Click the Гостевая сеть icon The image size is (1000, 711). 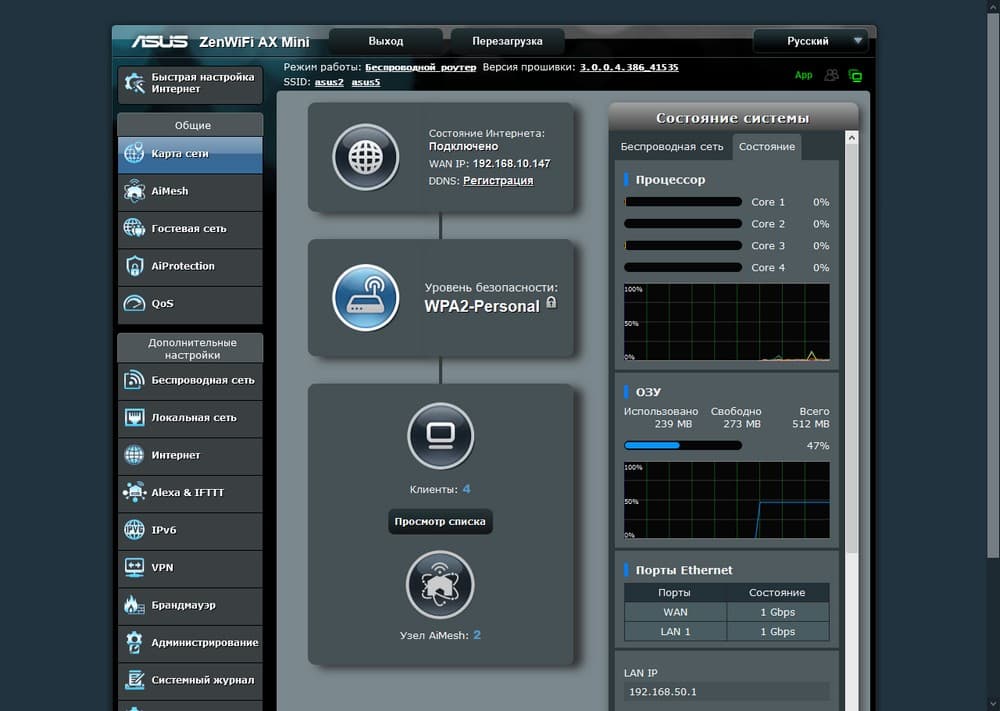pyautogui.click(x=134, y=228)
